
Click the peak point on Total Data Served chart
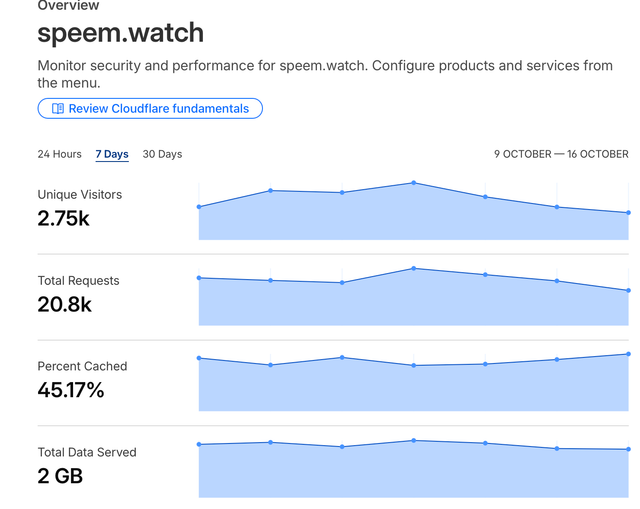click(413, 440)
